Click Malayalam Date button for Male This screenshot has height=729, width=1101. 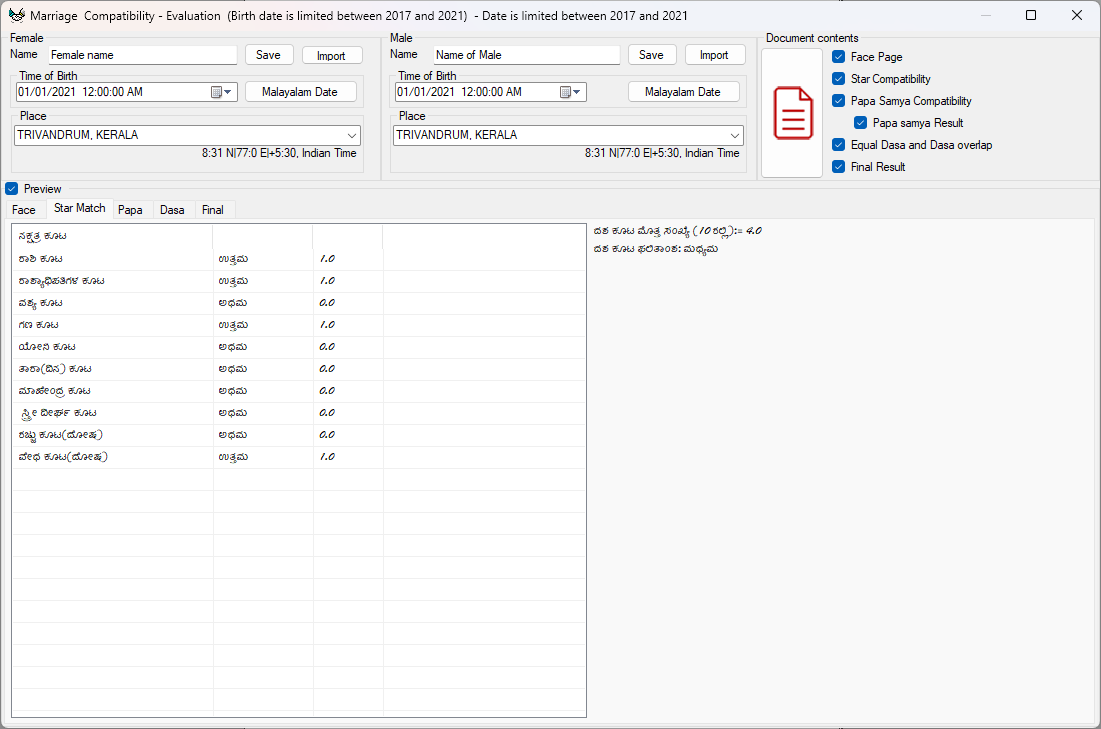(x=683, y=92)
